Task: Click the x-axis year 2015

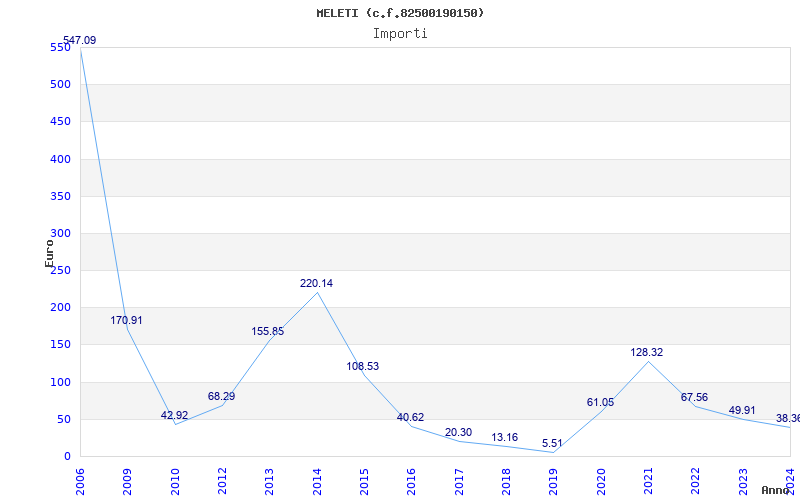Action: [364, 482]
